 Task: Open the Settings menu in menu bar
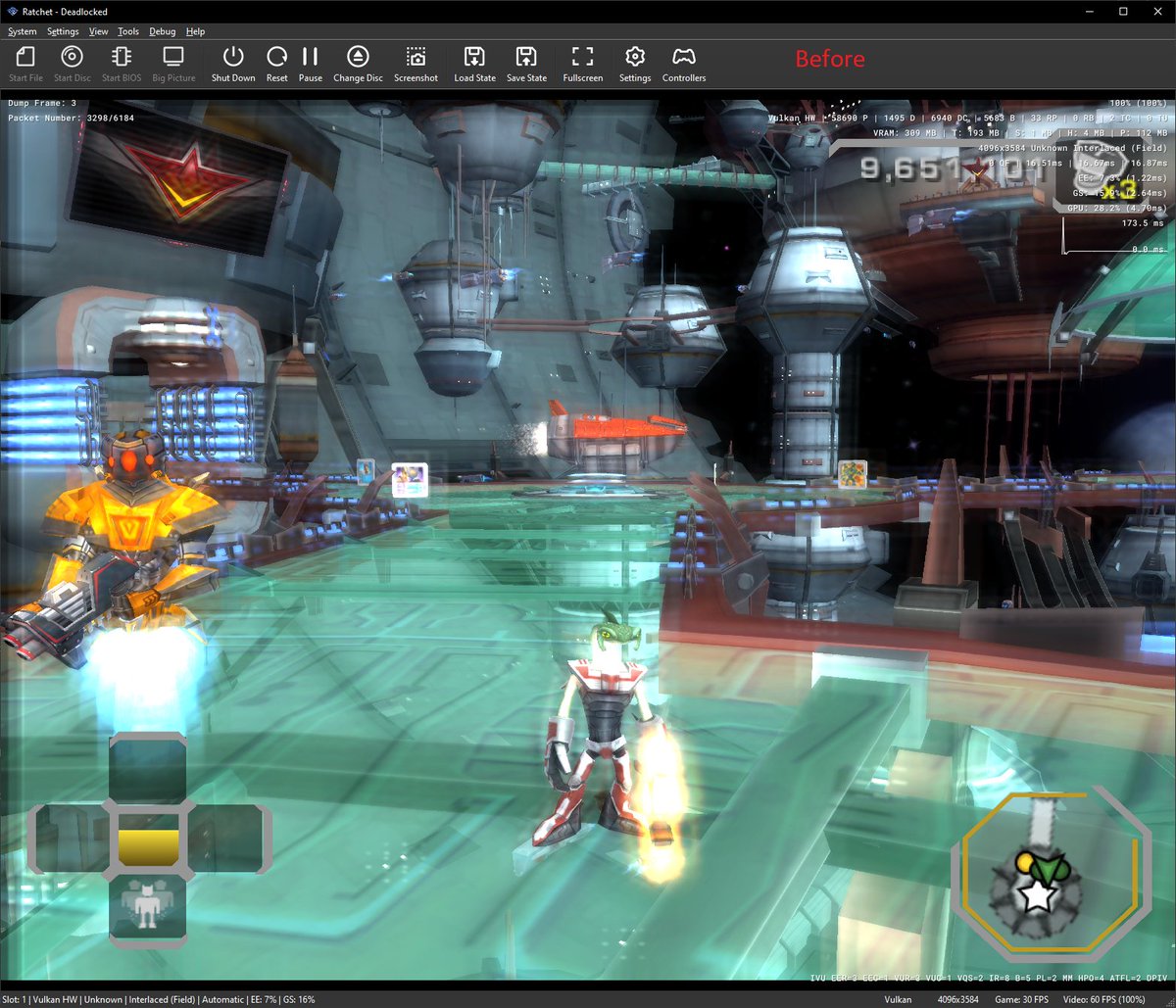click(x=63, y=31)
